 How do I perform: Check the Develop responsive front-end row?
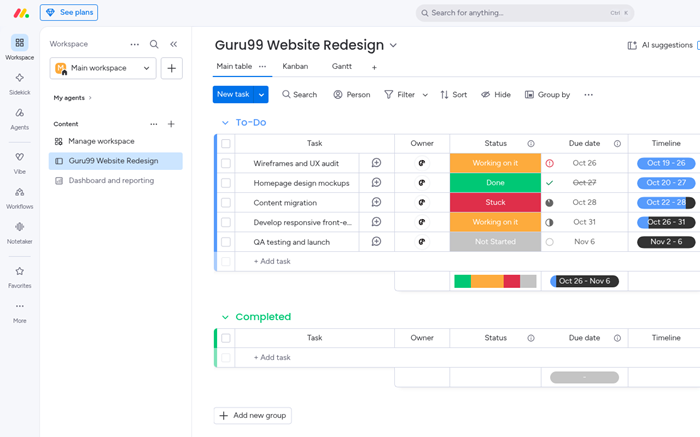click(x=226, y=222)
